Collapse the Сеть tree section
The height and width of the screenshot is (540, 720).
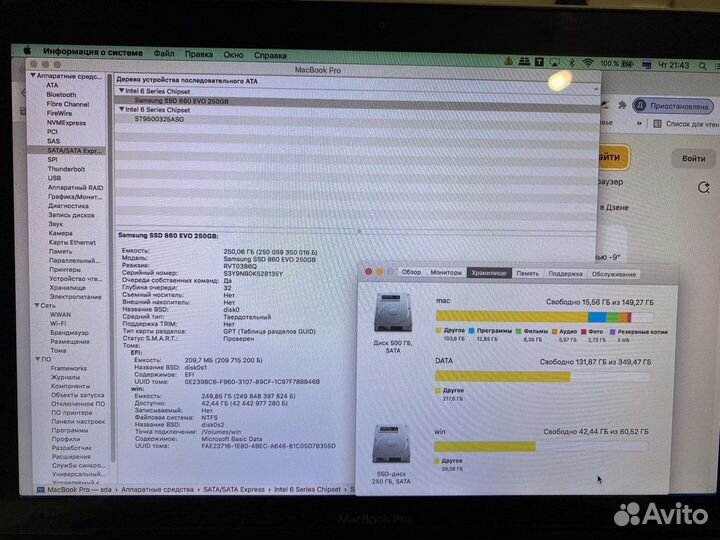[37, 305]
